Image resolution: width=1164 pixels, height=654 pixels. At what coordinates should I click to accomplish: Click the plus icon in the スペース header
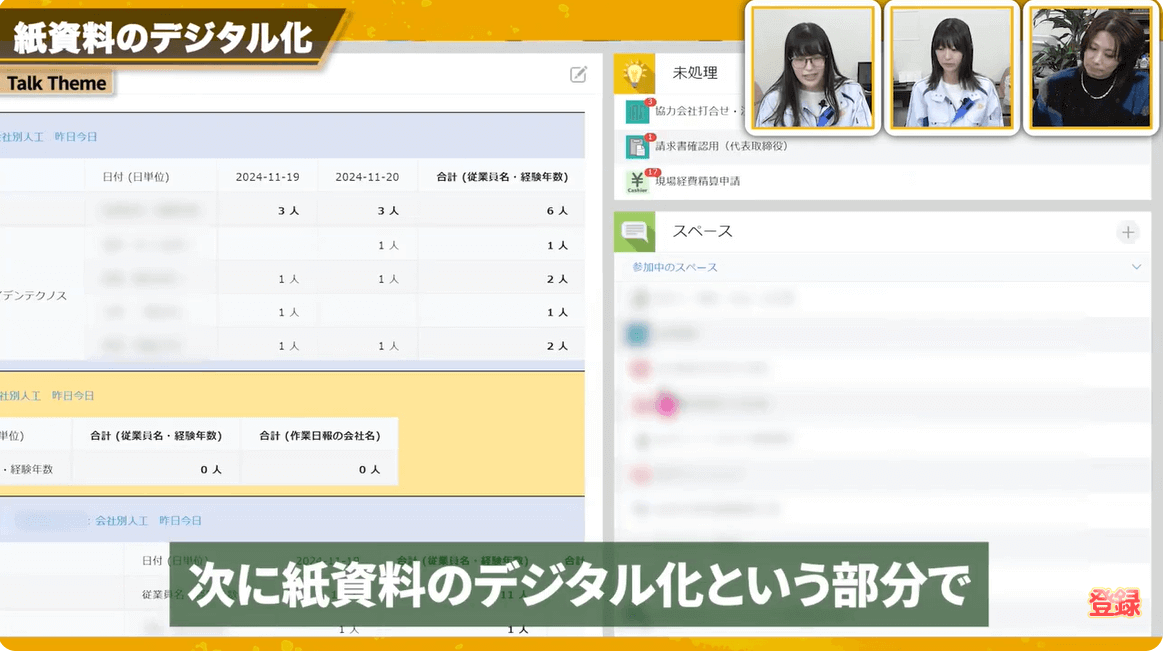point(1128,231)
